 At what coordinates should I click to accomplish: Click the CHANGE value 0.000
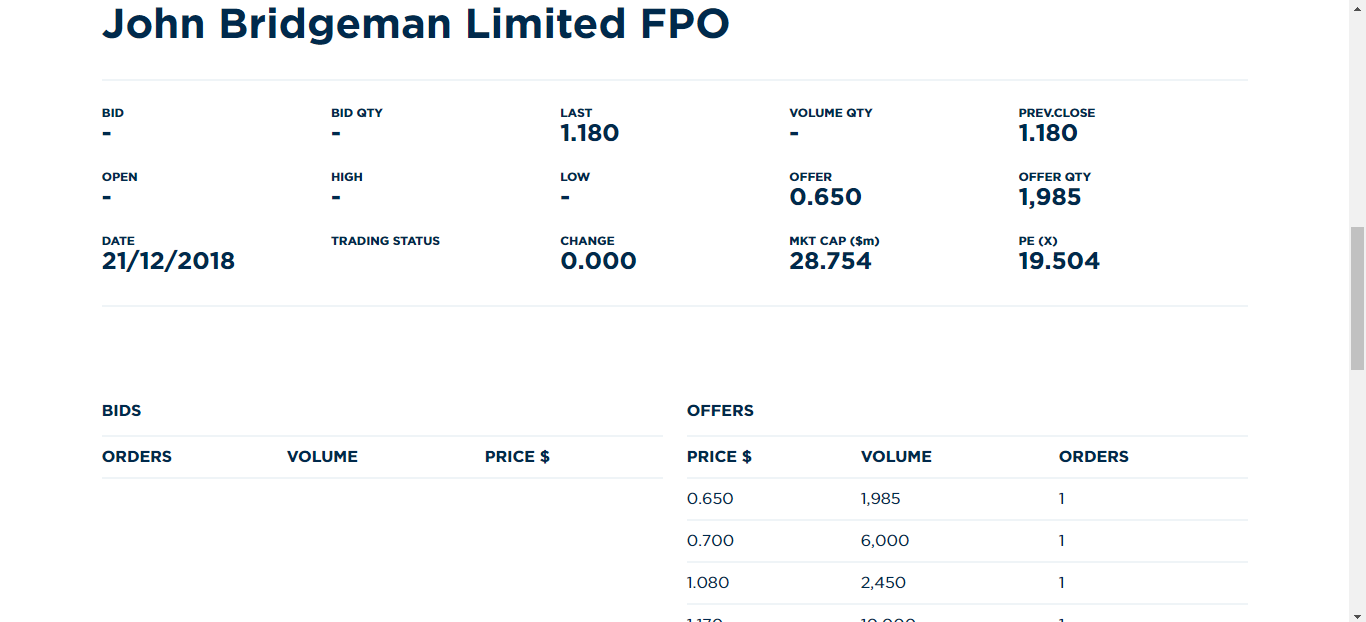[x=598, y=261]
